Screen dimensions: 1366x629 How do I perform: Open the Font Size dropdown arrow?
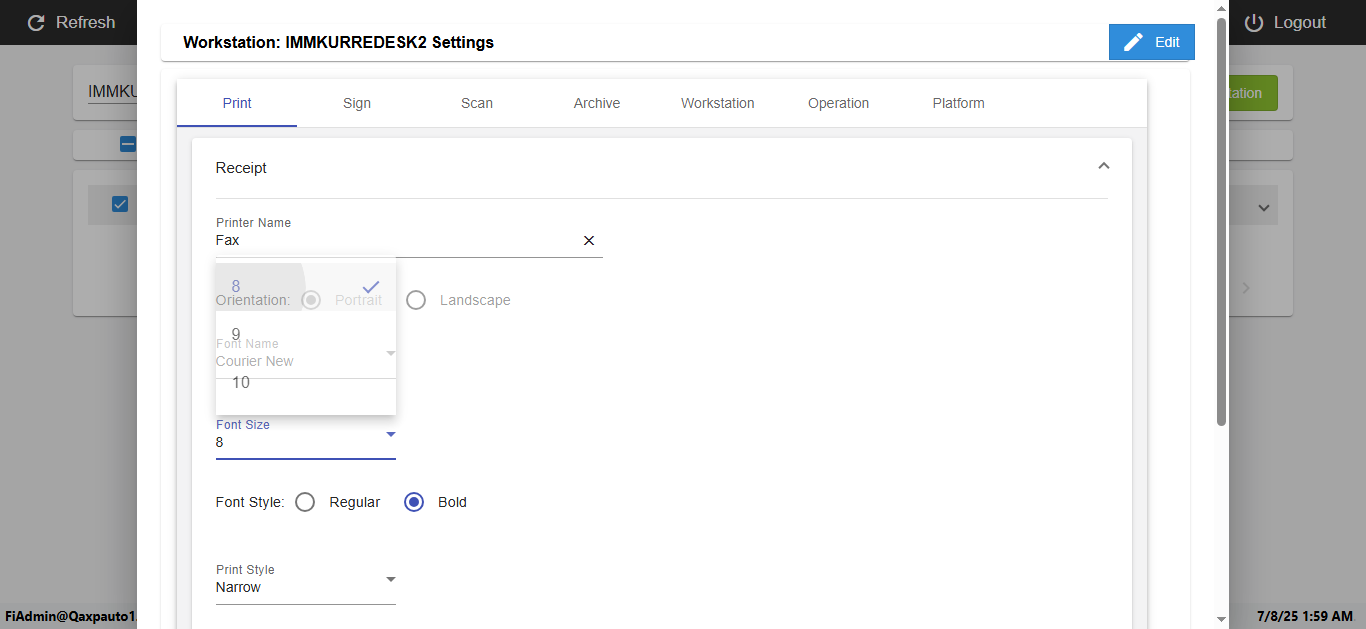click(x=391, y=434)
